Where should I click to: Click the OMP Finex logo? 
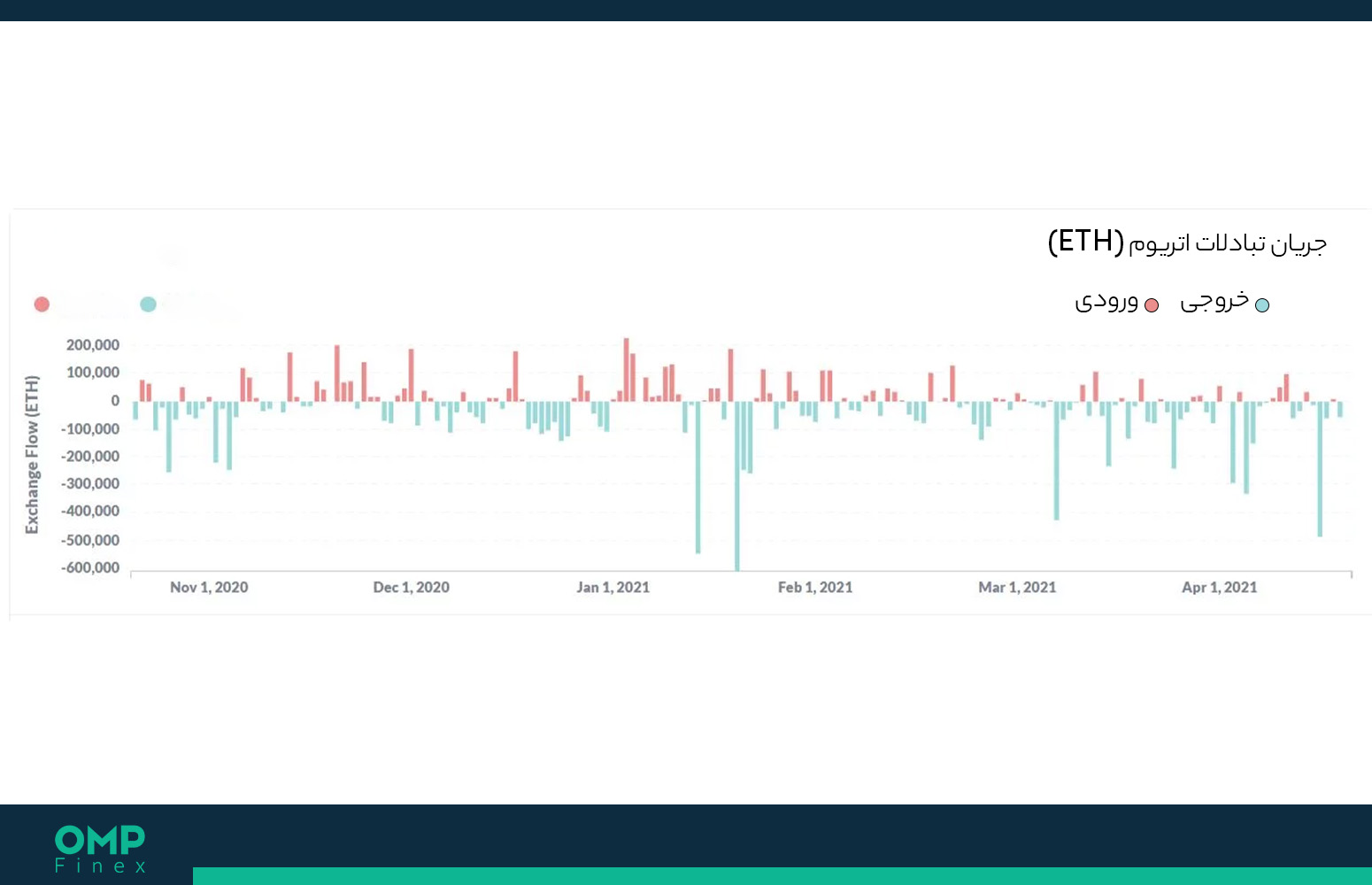100,849
